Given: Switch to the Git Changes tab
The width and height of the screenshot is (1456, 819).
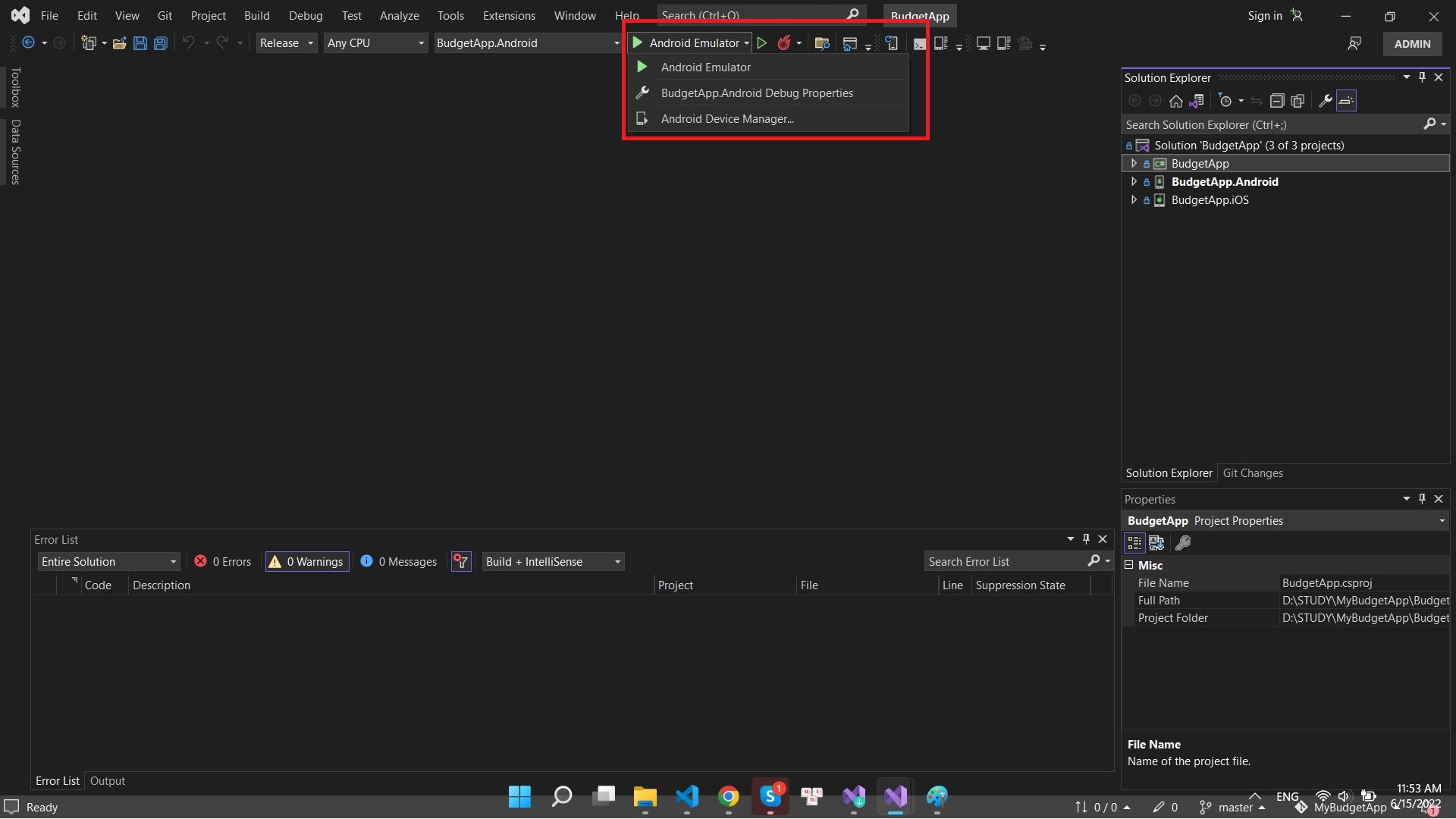Looking at the screenshot, I should (x=1253, y=473).
